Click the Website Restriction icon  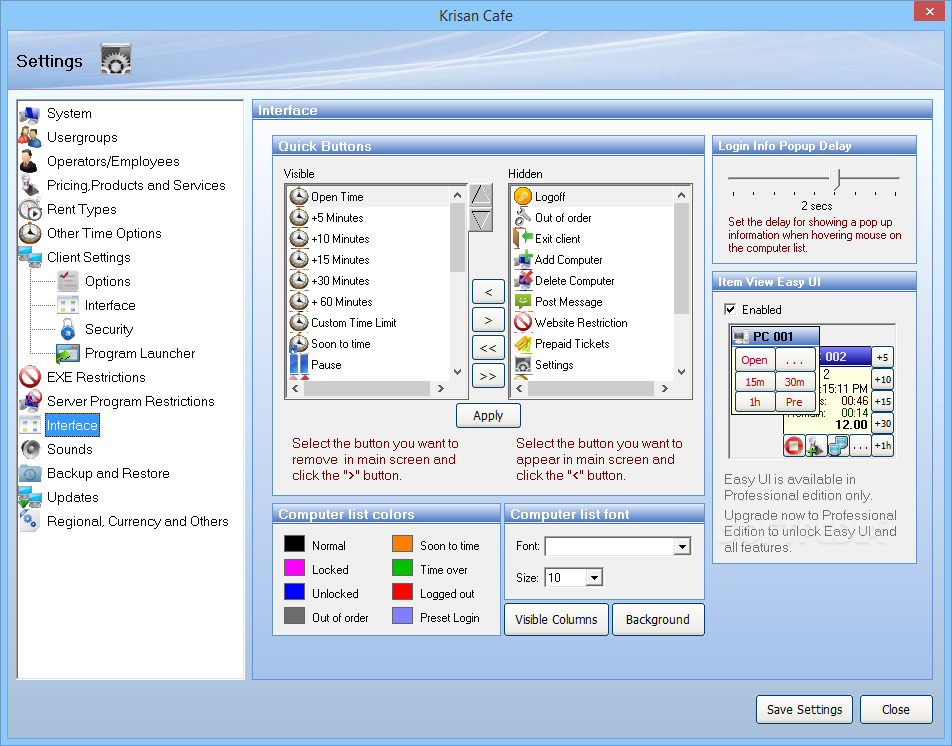(x=523, y=322)
